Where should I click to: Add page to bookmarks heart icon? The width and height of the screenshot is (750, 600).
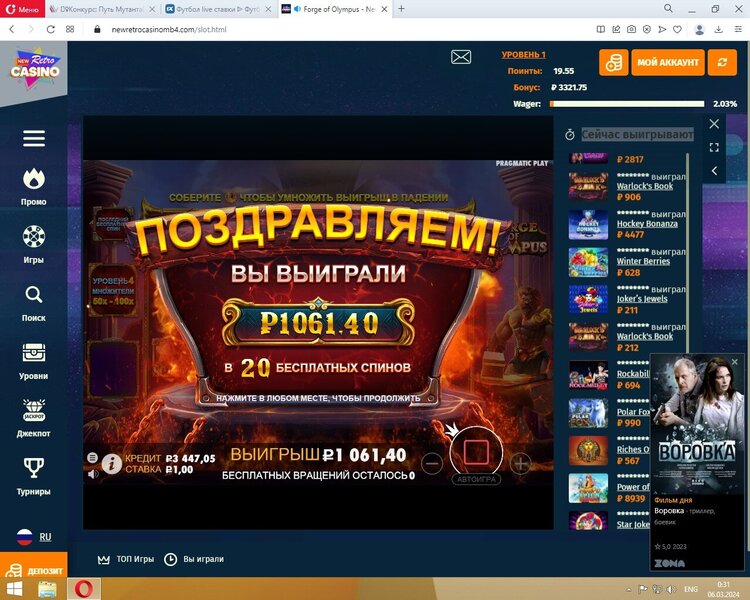(677, 29)
